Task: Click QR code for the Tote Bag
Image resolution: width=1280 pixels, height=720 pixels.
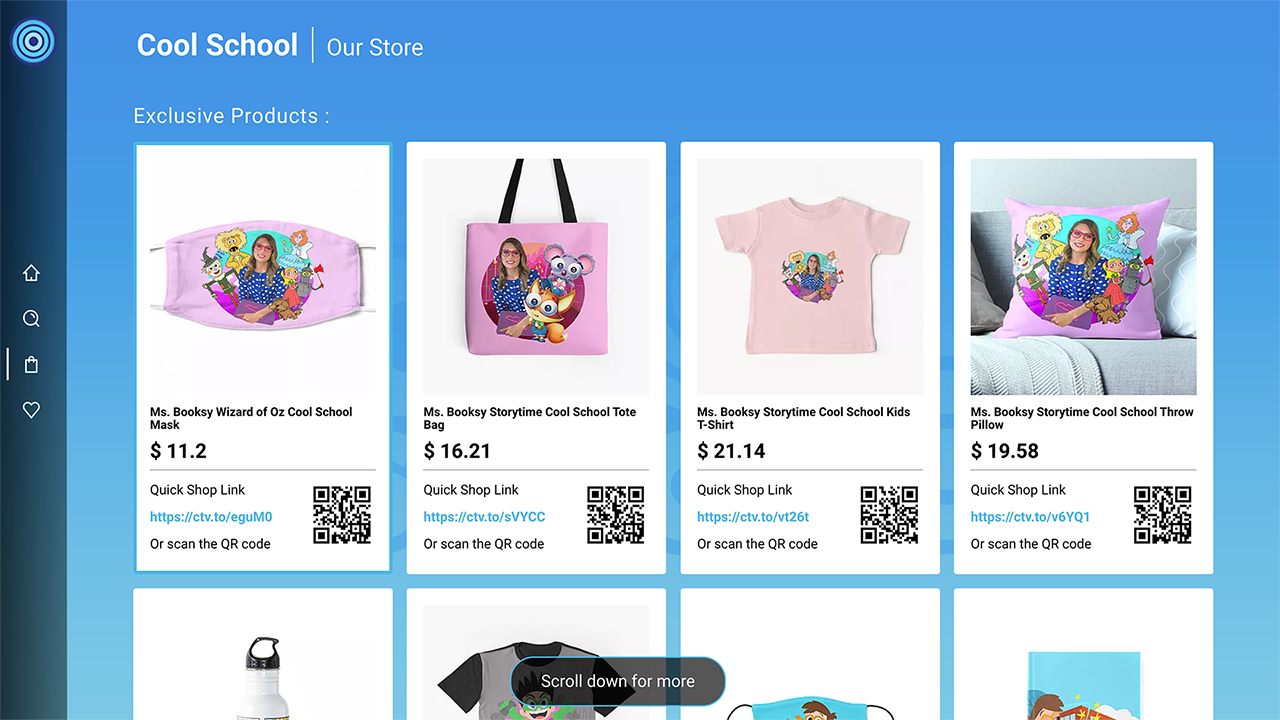Action: (x=616, y=515)
